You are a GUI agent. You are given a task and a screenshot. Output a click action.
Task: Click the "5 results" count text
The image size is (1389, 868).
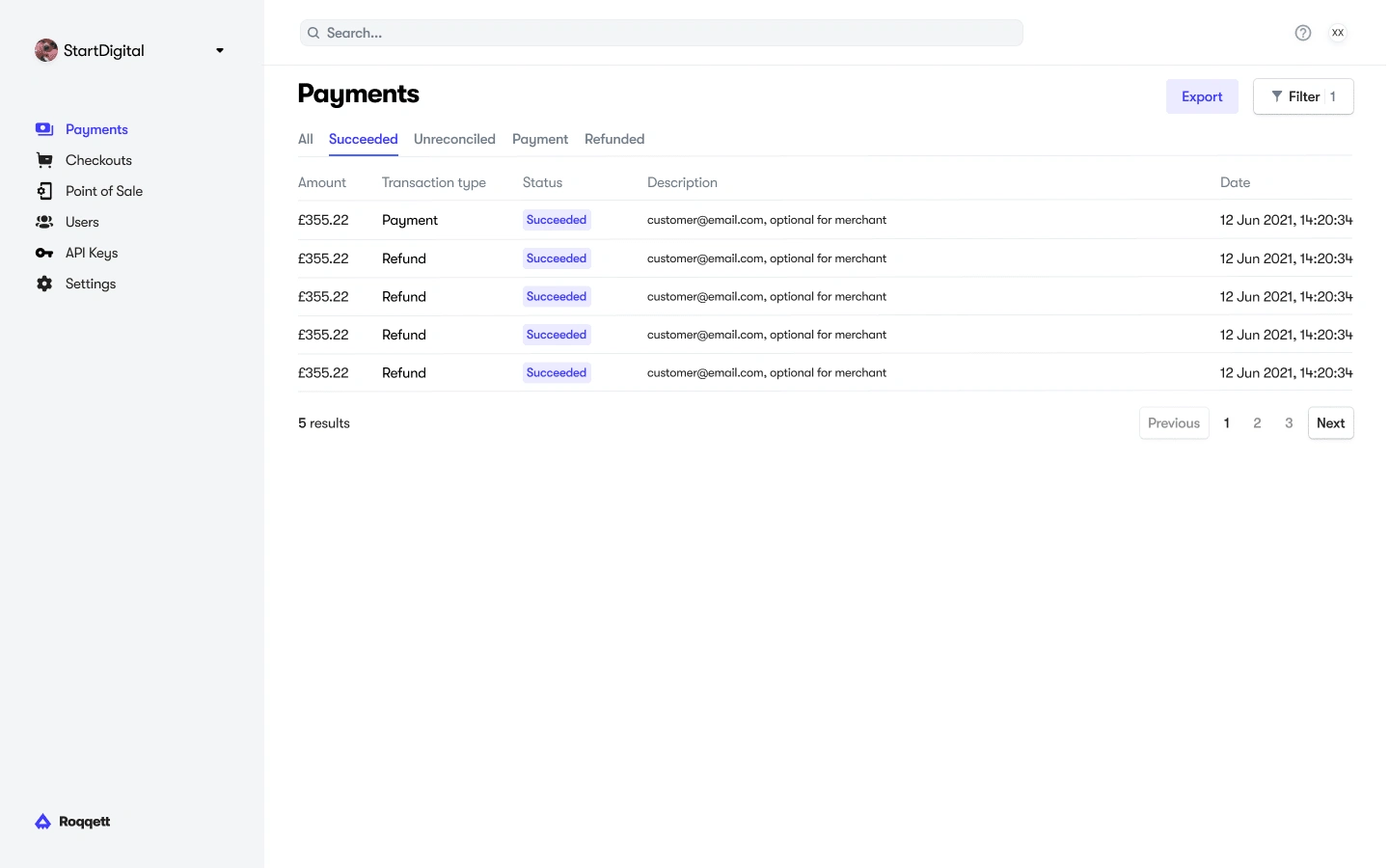click(324, 423)
